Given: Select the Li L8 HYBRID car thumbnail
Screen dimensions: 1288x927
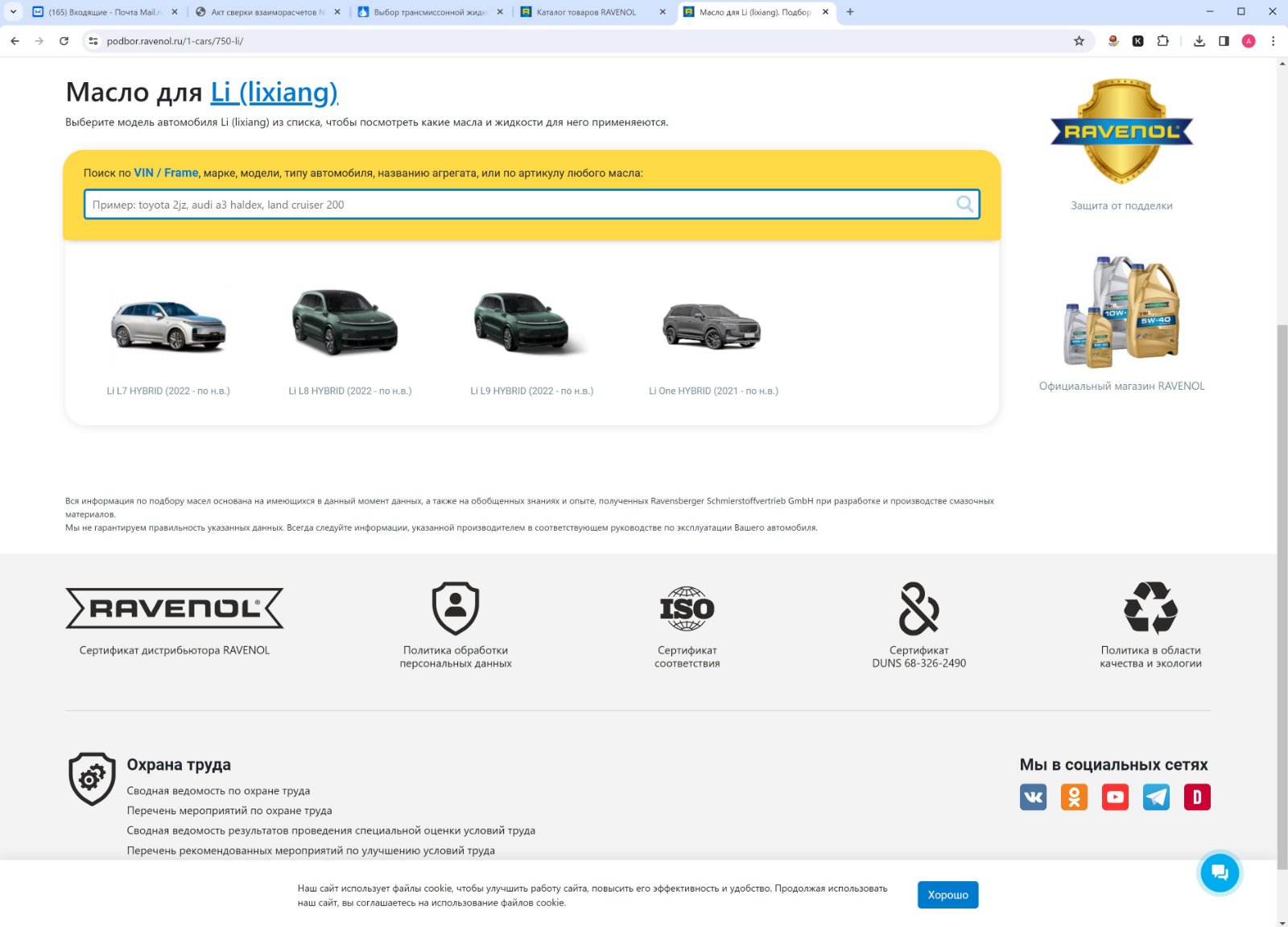Looking at the screenshot, I should pyautogui.click(x=346, y=322).
